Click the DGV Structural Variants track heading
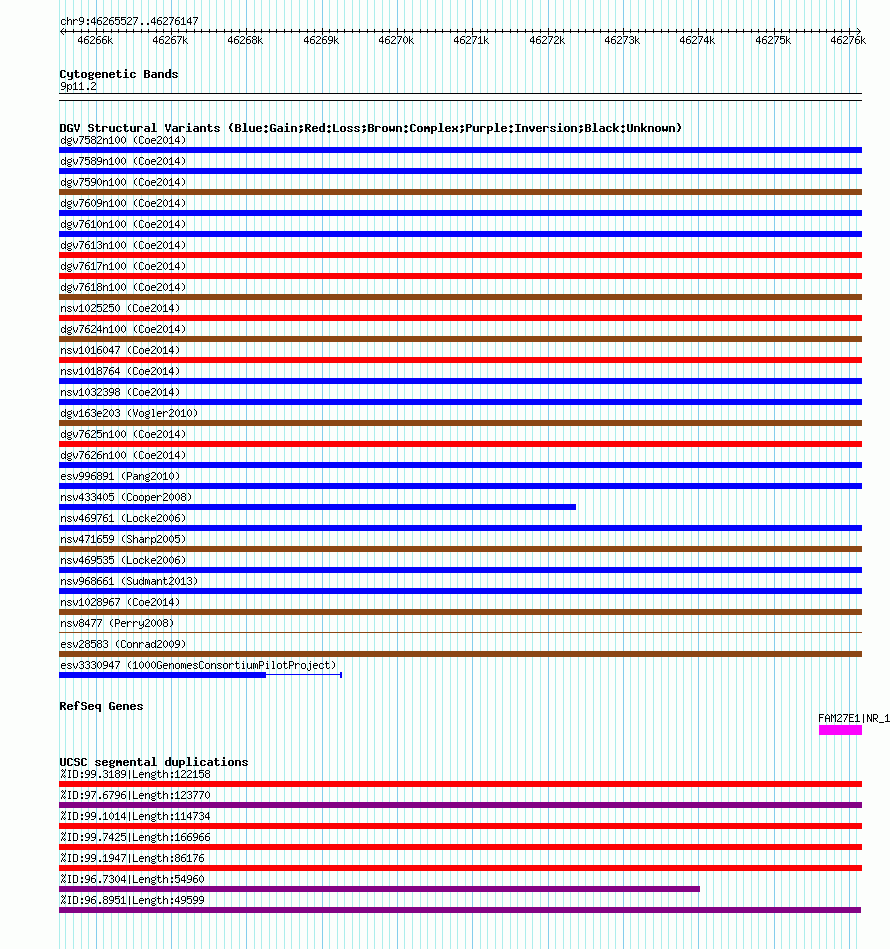 point(370,128)
